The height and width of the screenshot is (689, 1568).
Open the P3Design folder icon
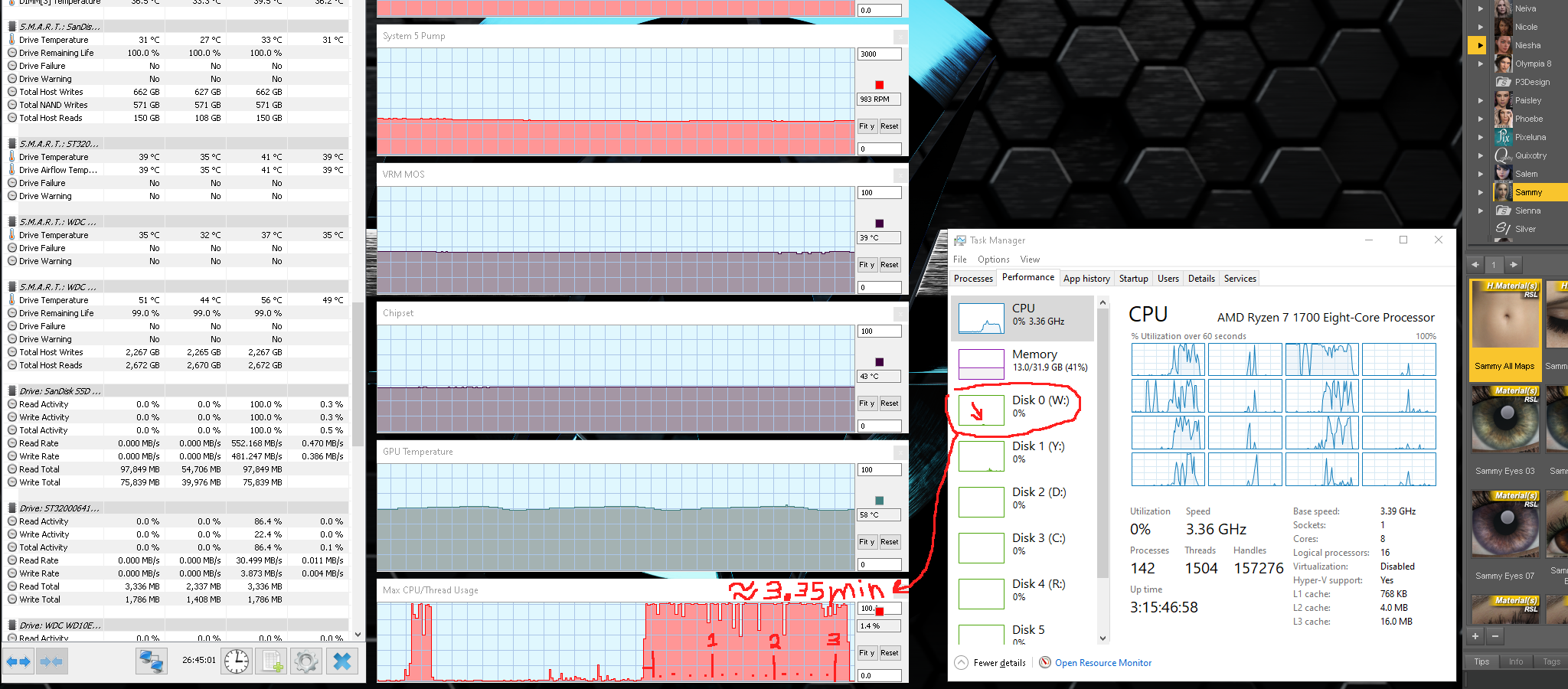(x=1503, y=82)
